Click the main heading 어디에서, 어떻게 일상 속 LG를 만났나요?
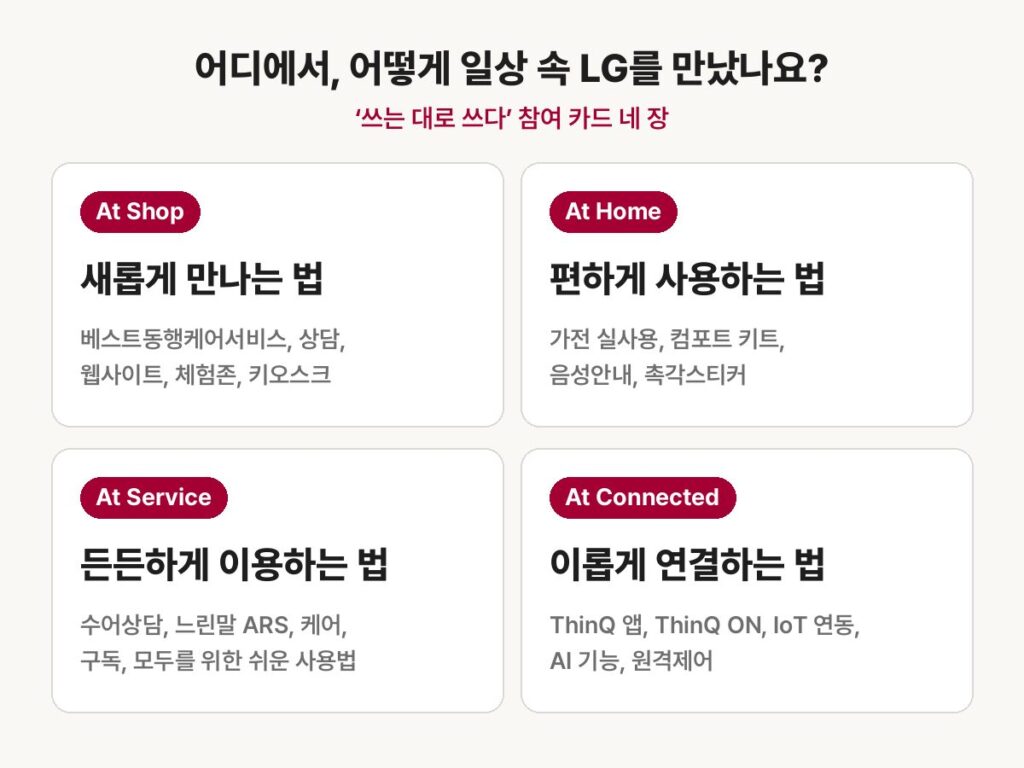1024x768 pixels. 511,68
